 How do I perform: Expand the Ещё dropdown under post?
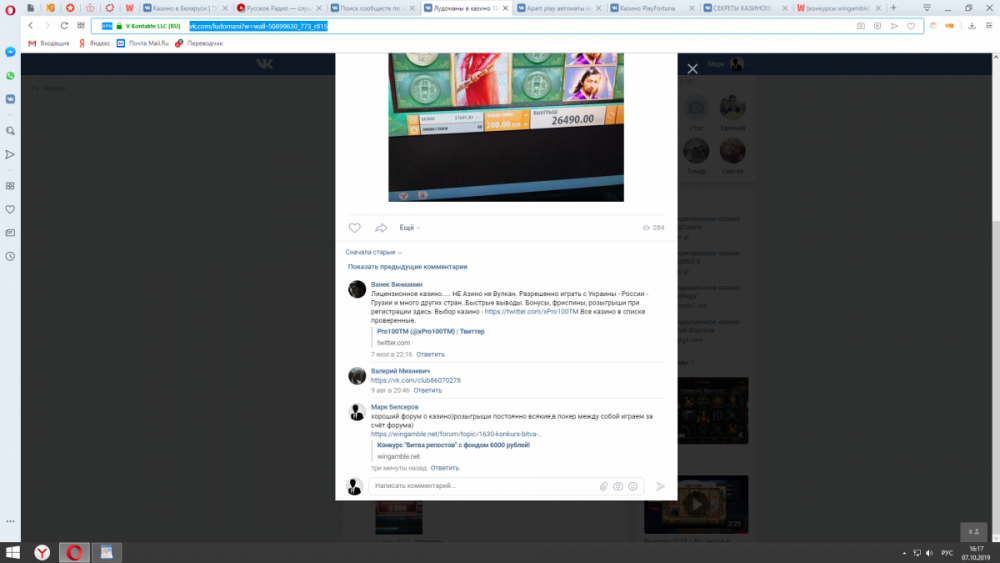pos(409,228)
